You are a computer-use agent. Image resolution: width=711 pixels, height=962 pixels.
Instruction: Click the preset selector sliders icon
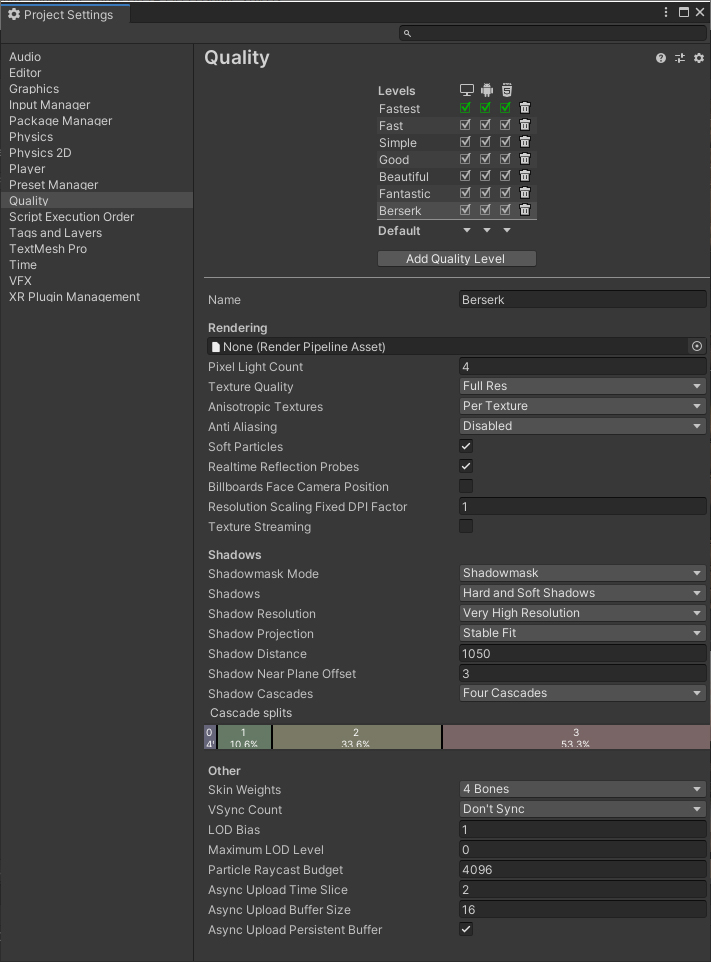pyautogui.click(x=680, y=59)
